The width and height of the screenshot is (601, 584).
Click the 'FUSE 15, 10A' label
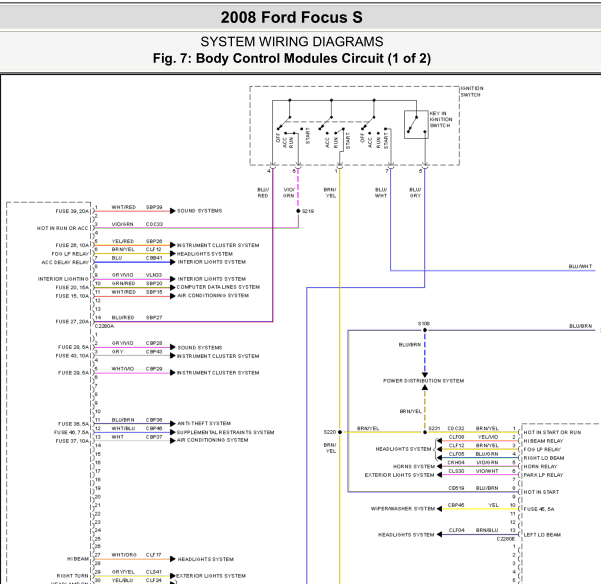click(72, 296)
